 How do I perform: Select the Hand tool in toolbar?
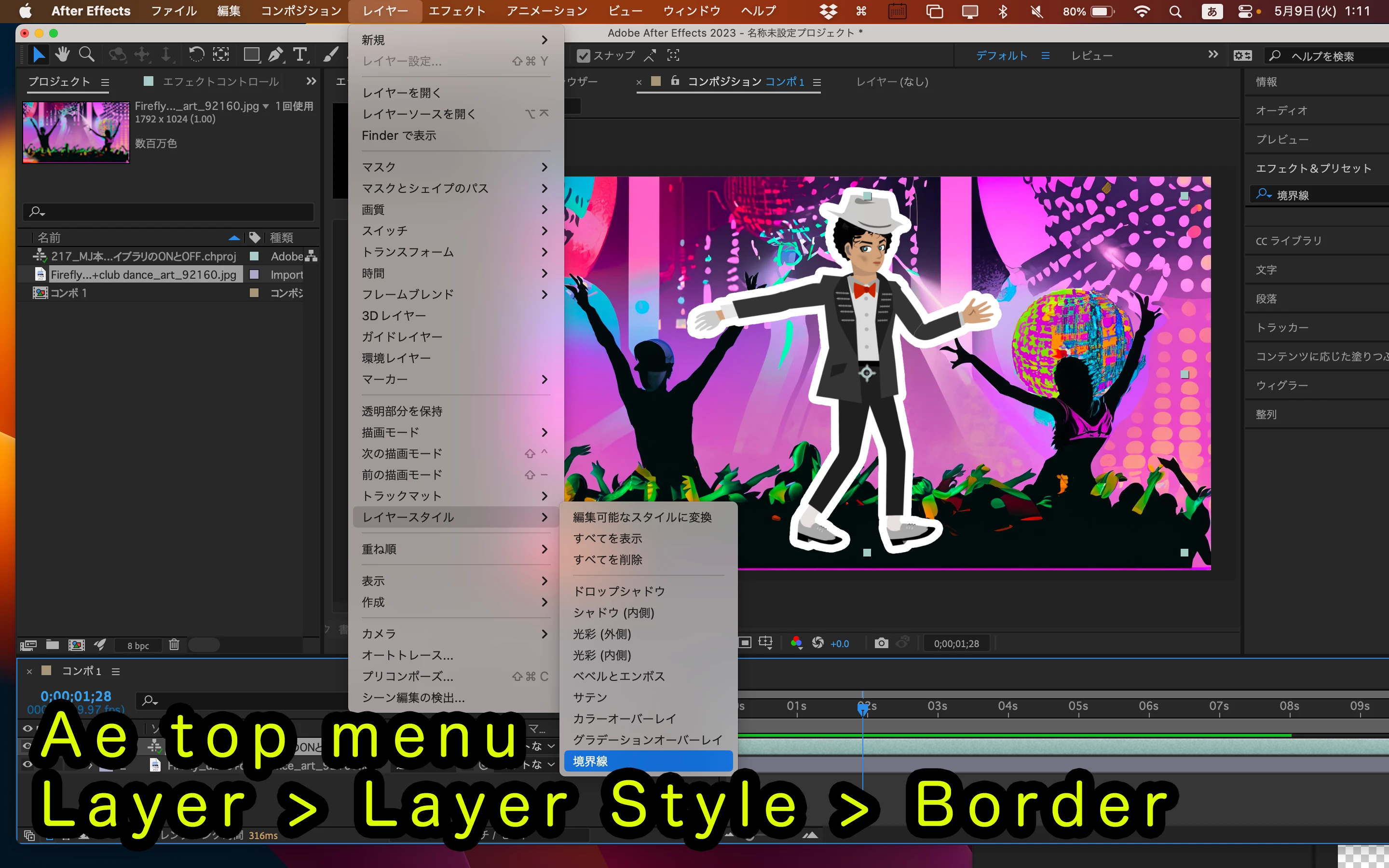pos(62,54)
